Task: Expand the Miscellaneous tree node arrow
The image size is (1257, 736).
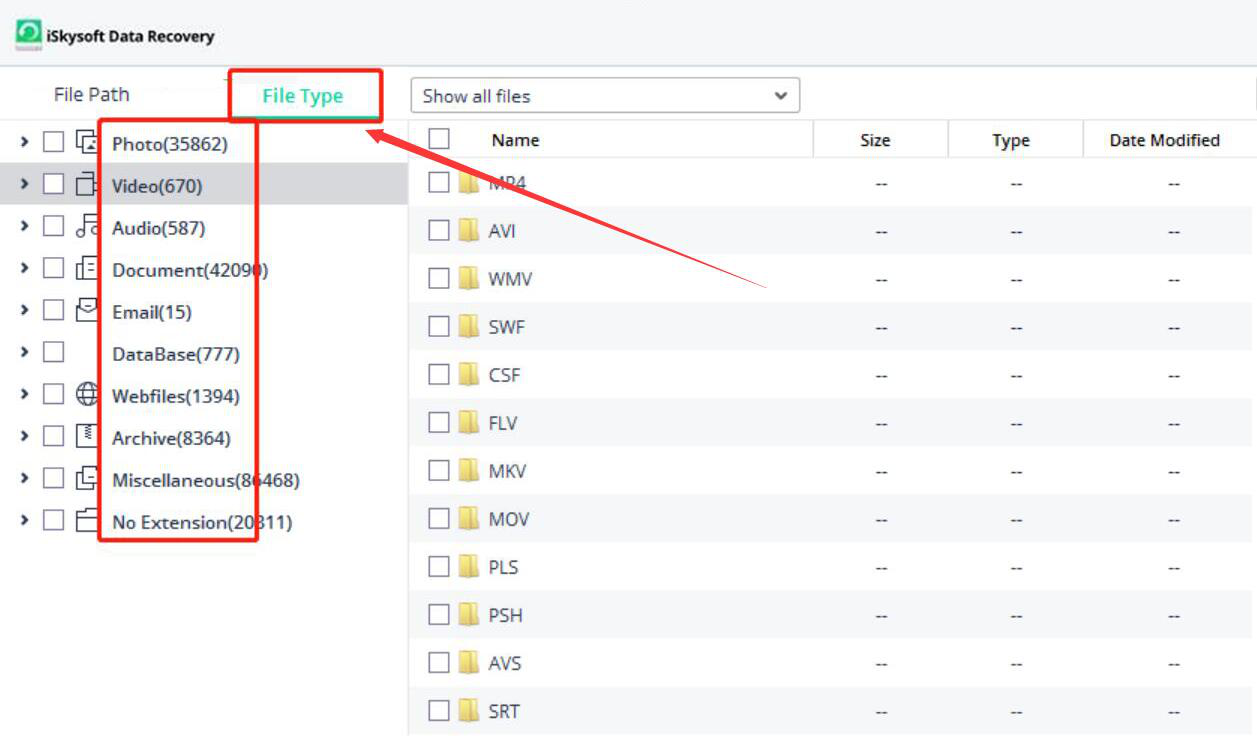Action: pyautogui.click(x=24, y=479)
